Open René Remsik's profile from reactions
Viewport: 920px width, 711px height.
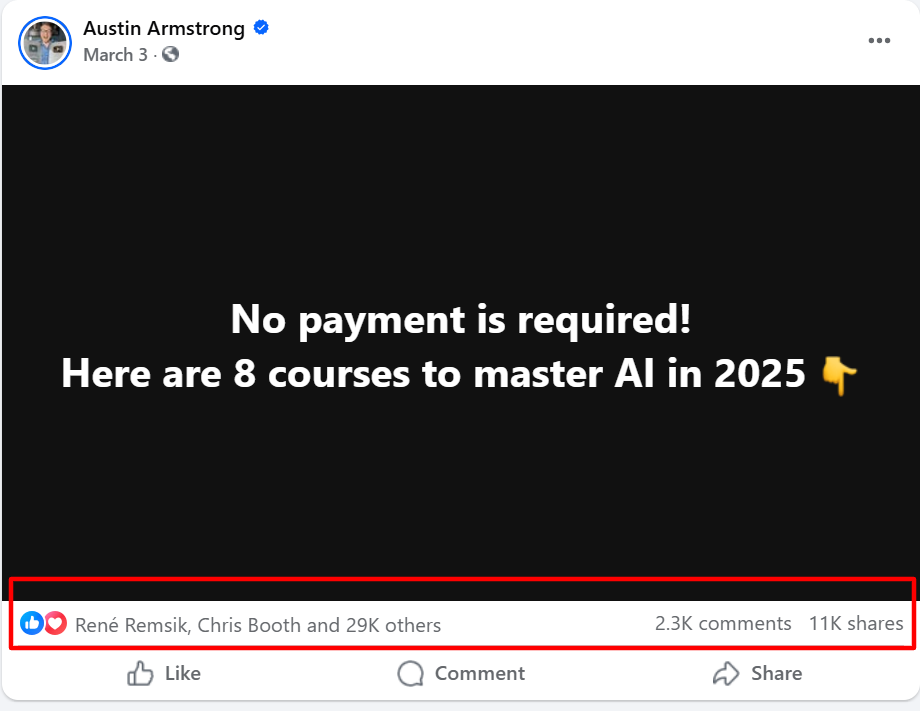click(131, 625)
